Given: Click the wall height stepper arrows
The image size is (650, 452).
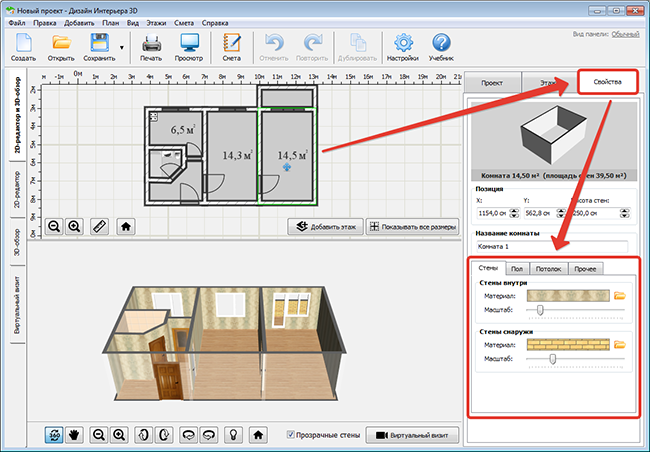Looking at the screenshot, I should point(625,213).
